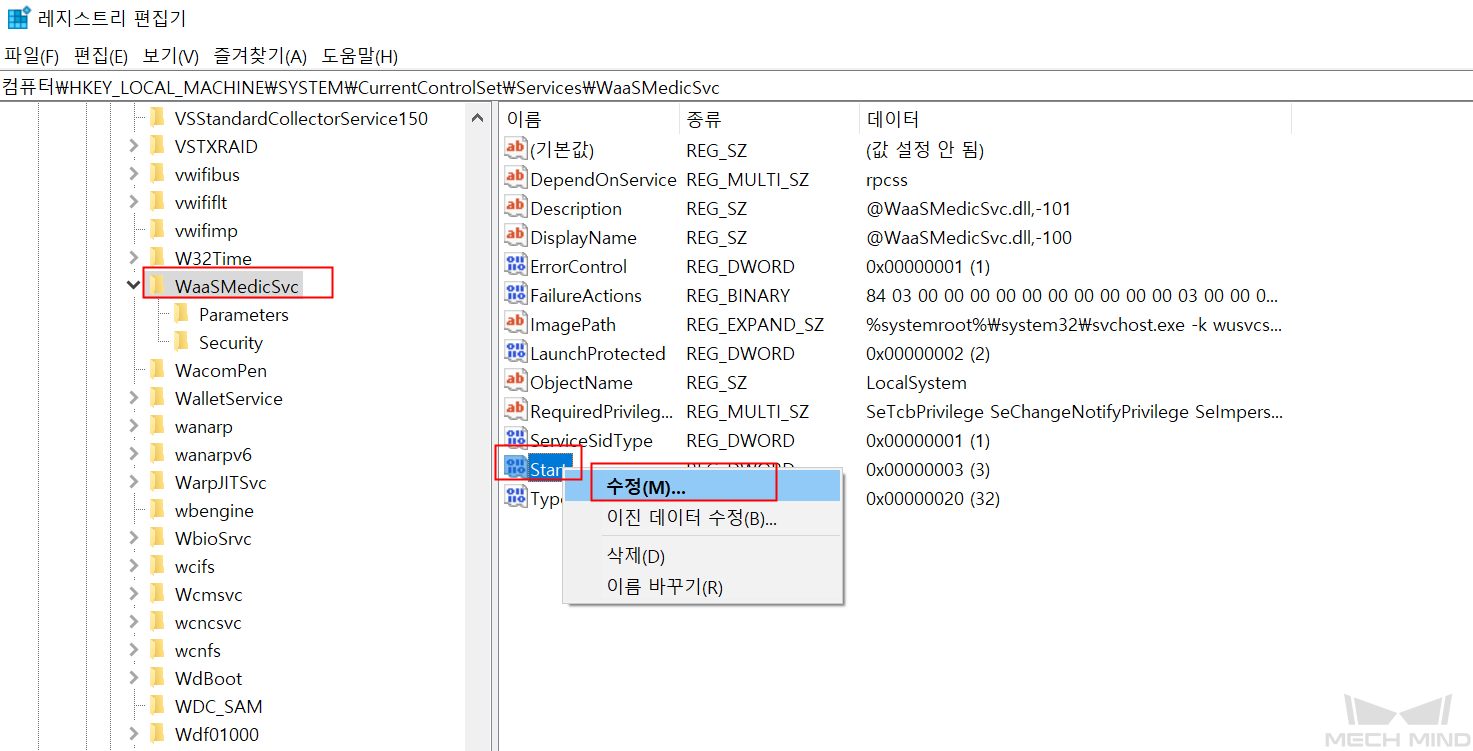Click the folder icon of wcifs key
The width and height of the screenshot is (1473, 751).
tap(156, 566)
